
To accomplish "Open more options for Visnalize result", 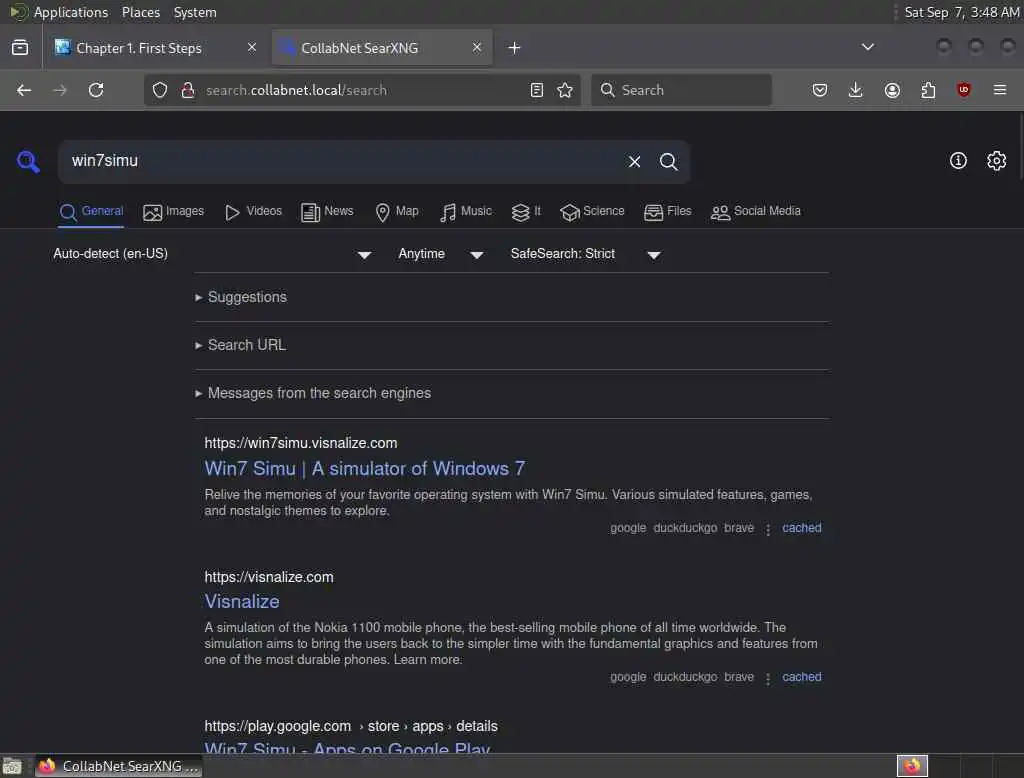I will coord(768,677).
